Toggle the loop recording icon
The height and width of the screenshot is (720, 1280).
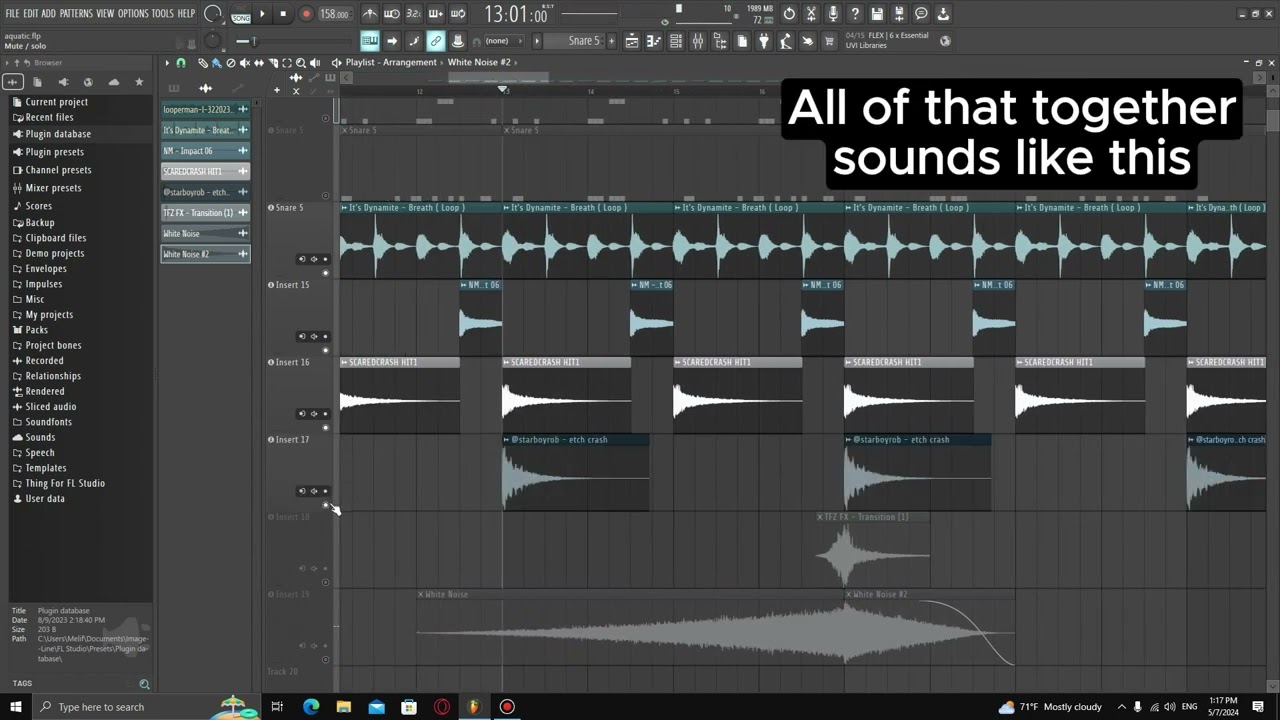click(x=458, y=14)
